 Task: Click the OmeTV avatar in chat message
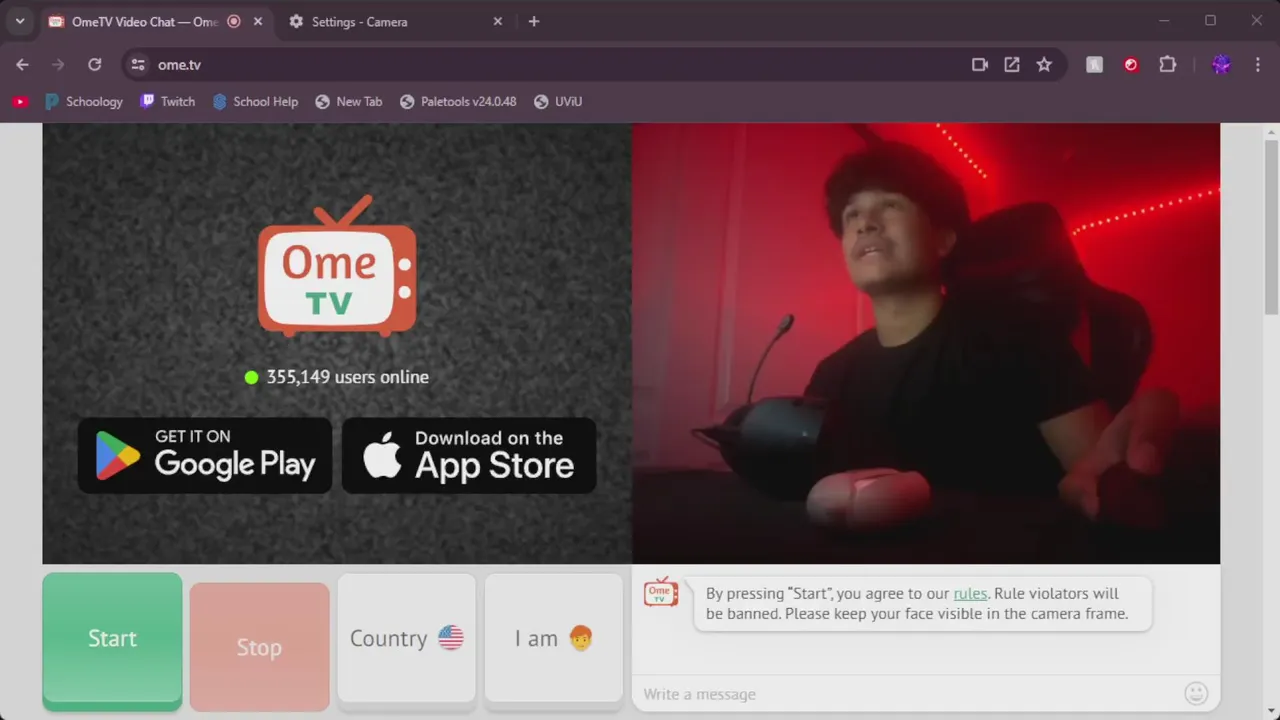point(661,592)
